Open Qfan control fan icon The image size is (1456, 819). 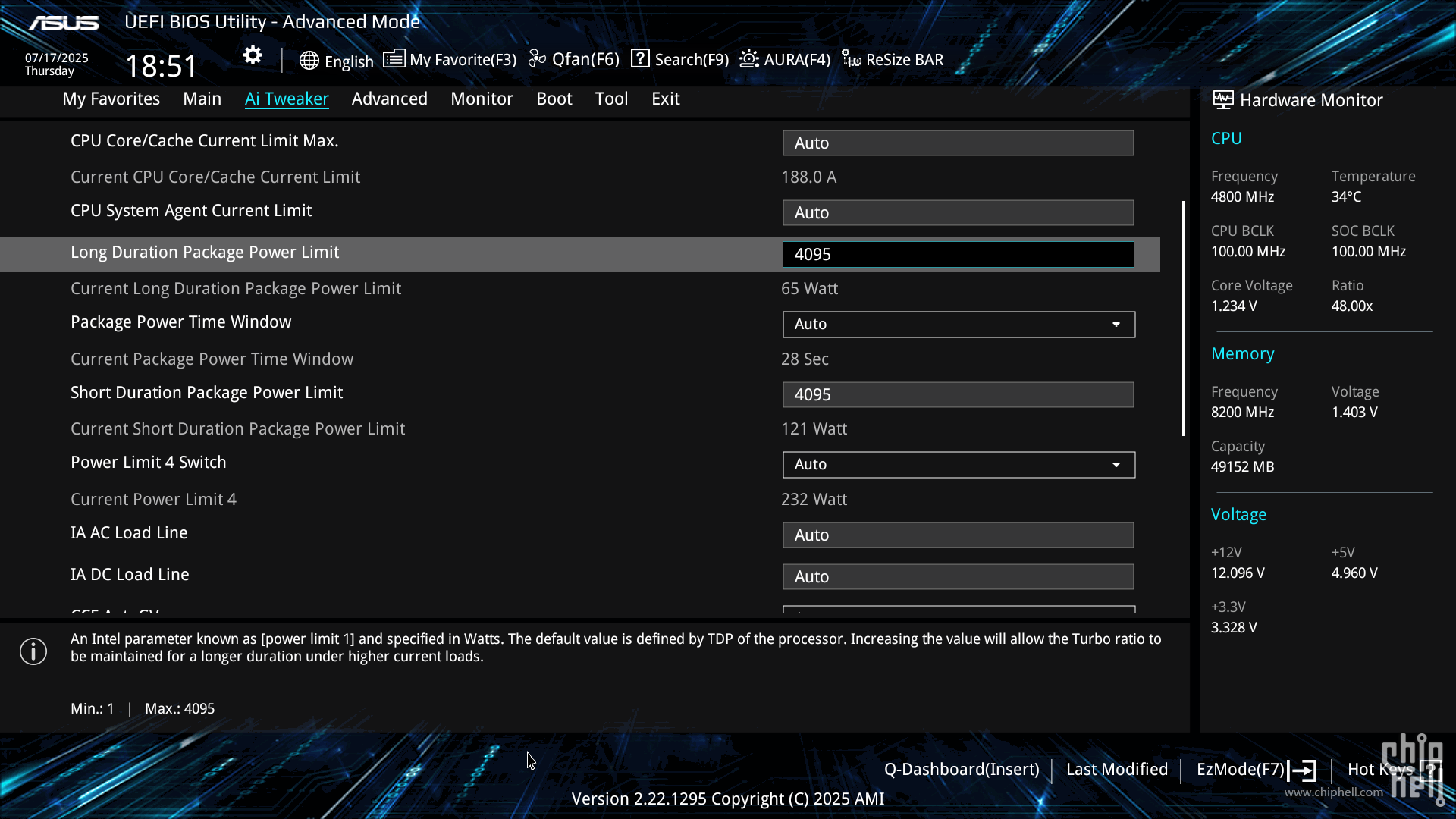tap(537, 58)
